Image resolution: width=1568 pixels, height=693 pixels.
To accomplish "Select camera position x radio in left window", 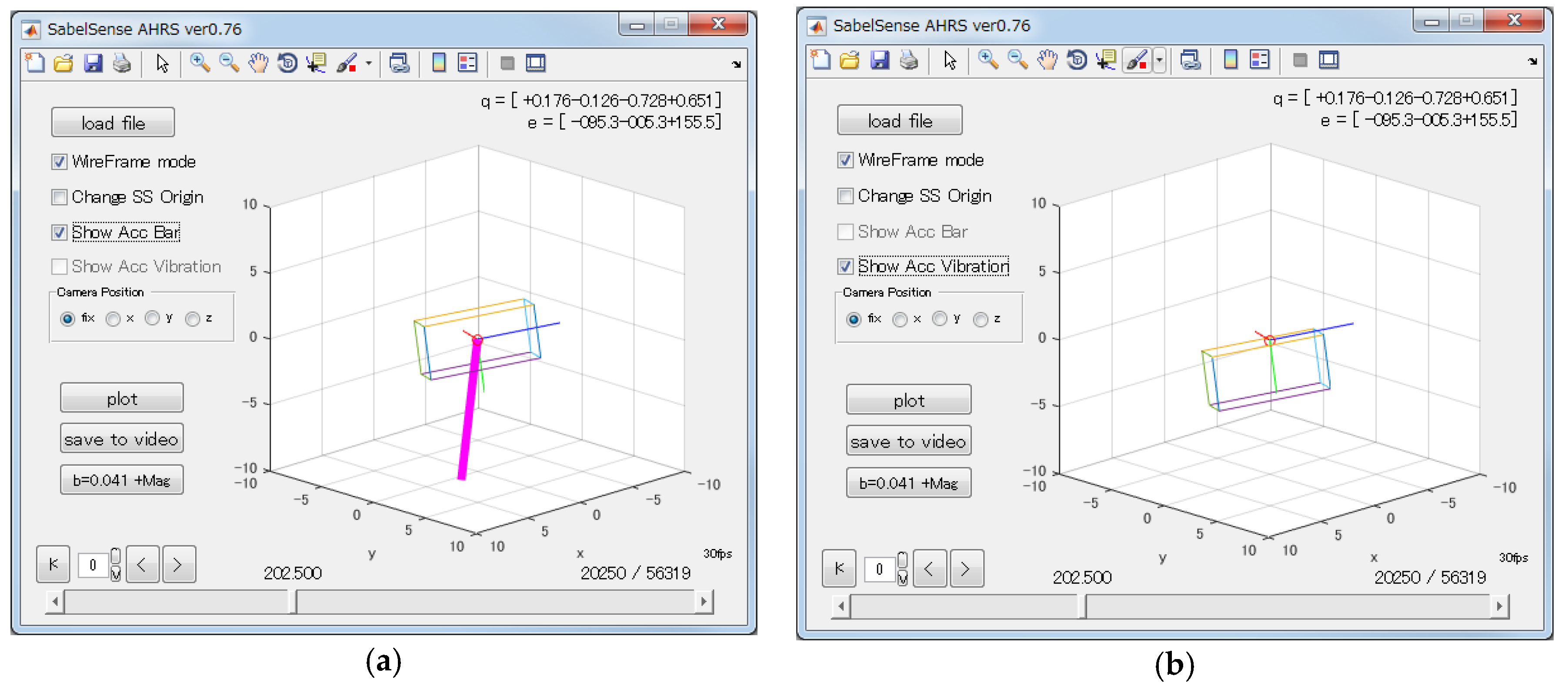I will 113,319.
